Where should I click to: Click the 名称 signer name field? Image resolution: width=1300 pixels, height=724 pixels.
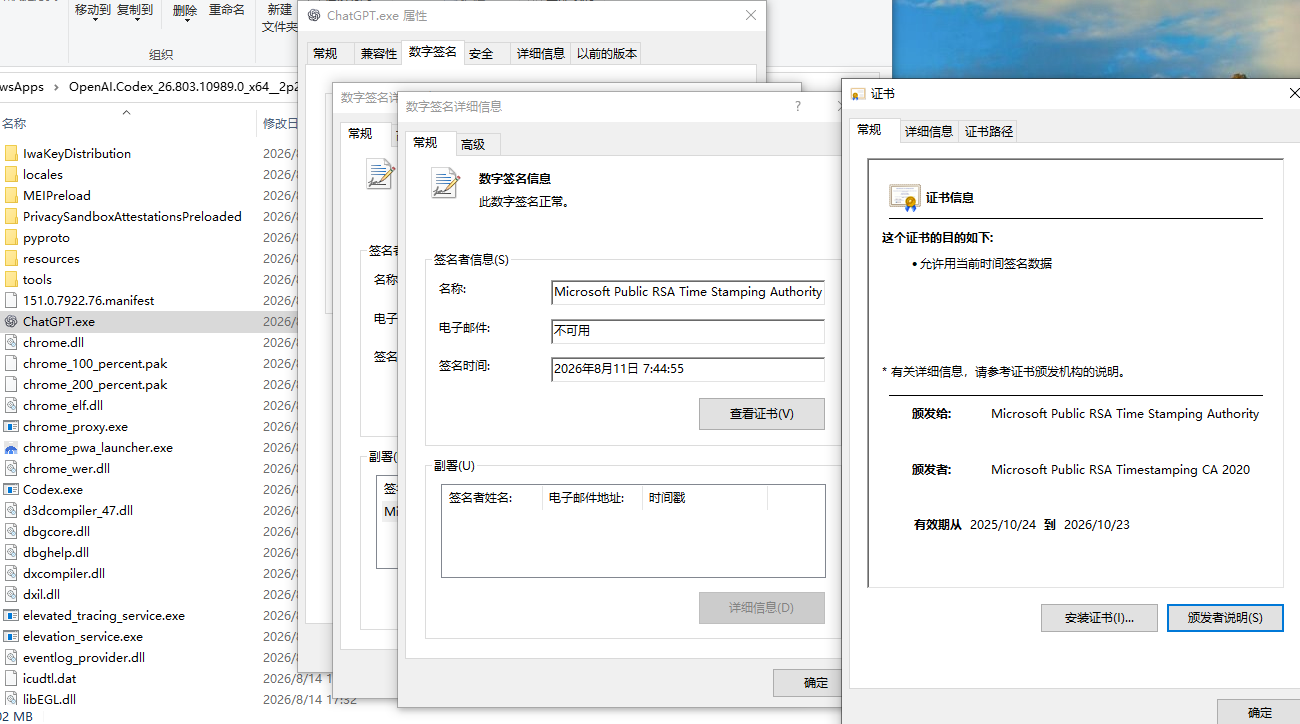[688, 292]
